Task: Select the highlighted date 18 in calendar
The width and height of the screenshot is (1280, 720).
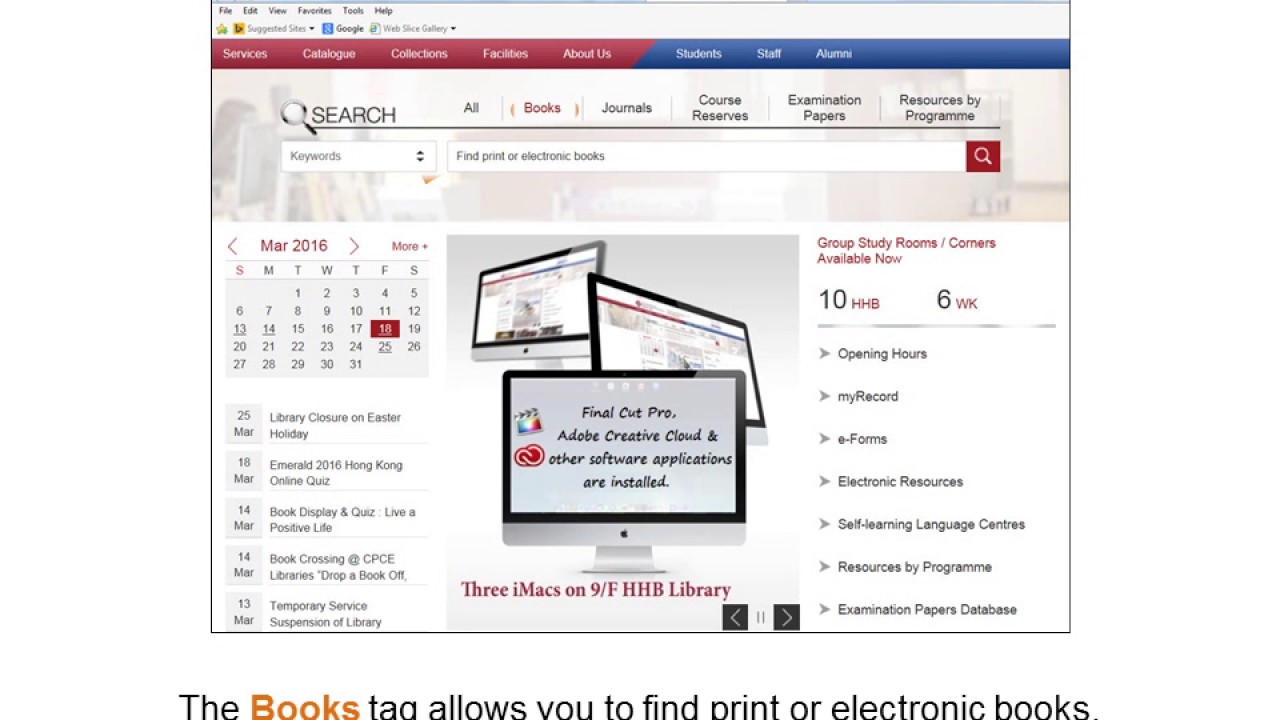Action: point(385,328)
